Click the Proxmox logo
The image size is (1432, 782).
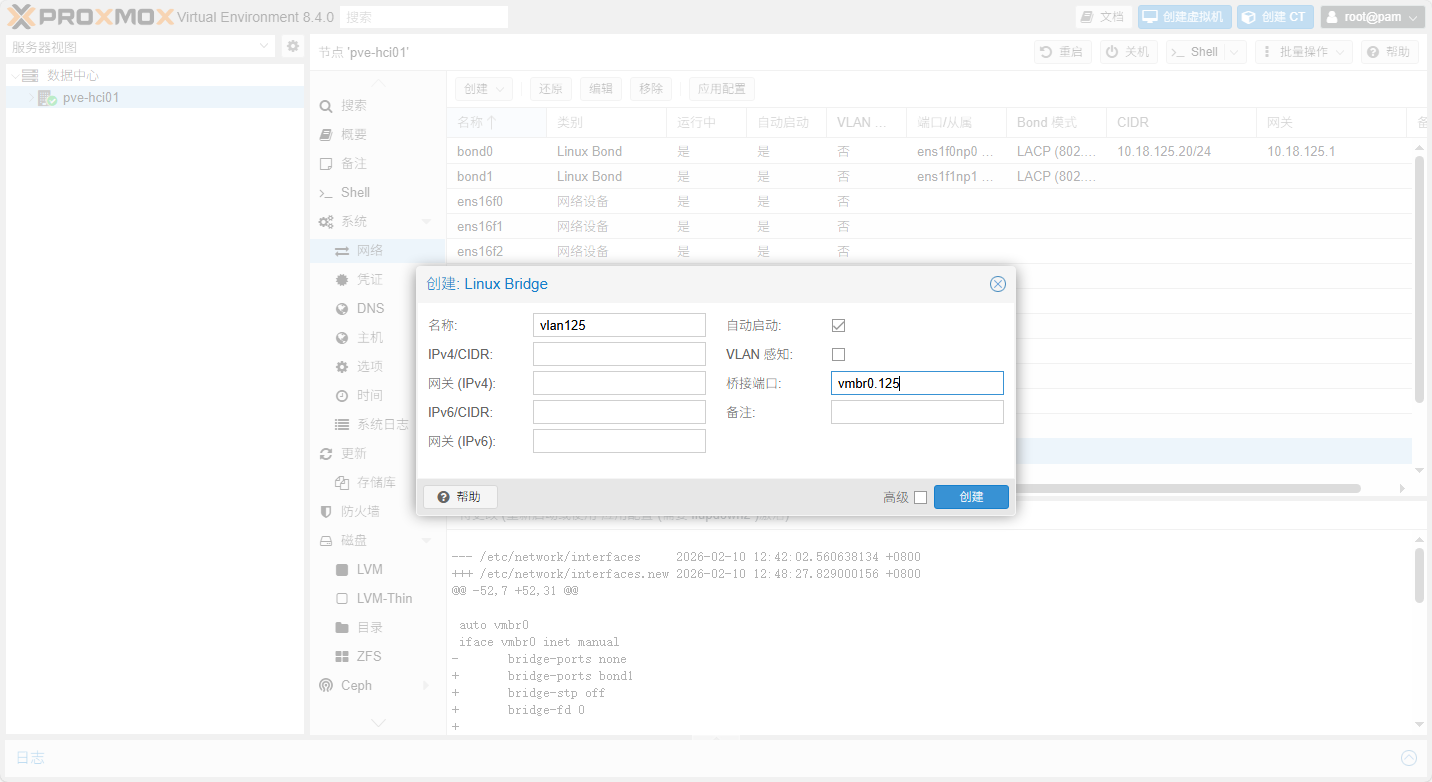90,17
